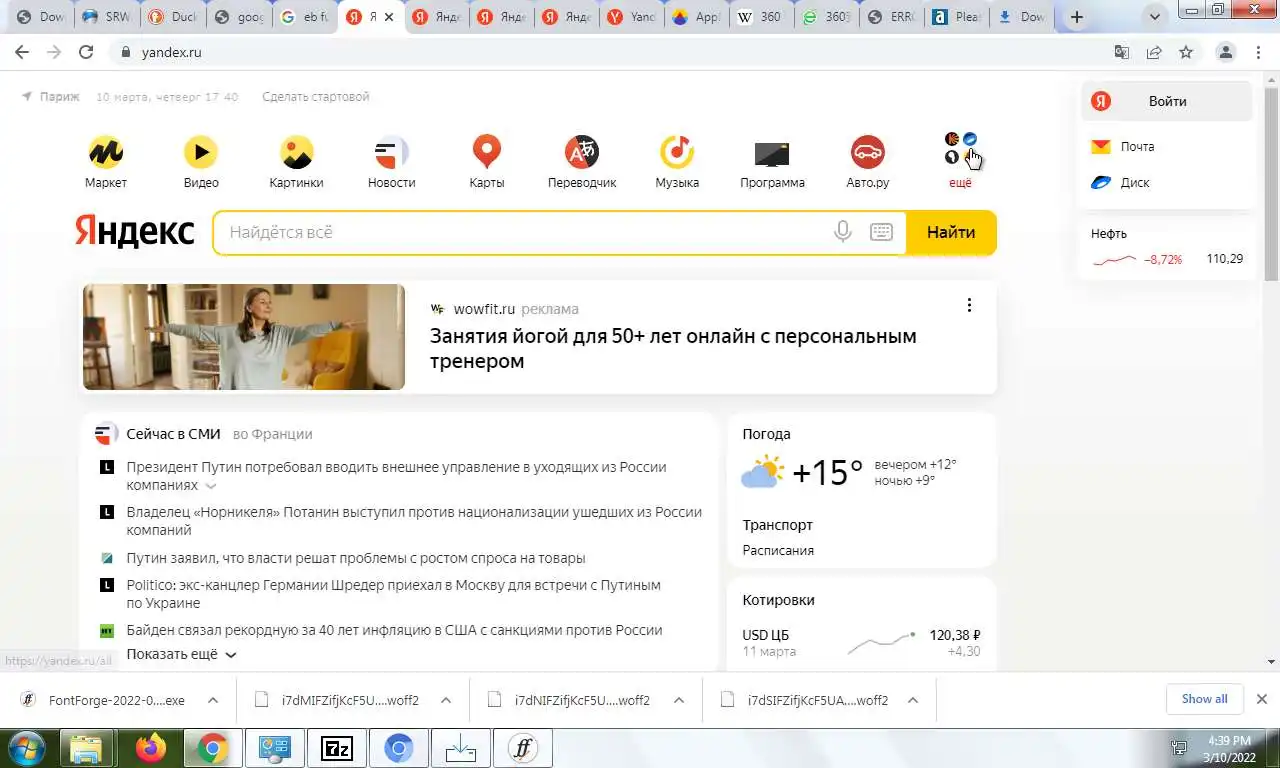Open Chrome tab search dropdown

tap(1156, 17)
